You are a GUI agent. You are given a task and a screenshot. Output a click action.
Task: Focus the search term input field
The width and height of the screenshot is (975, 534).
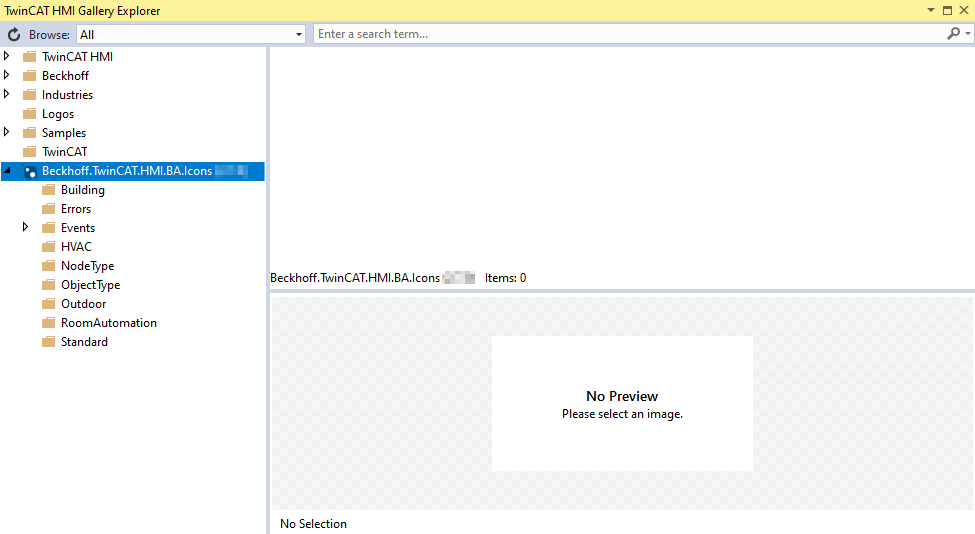pos(628,34)
